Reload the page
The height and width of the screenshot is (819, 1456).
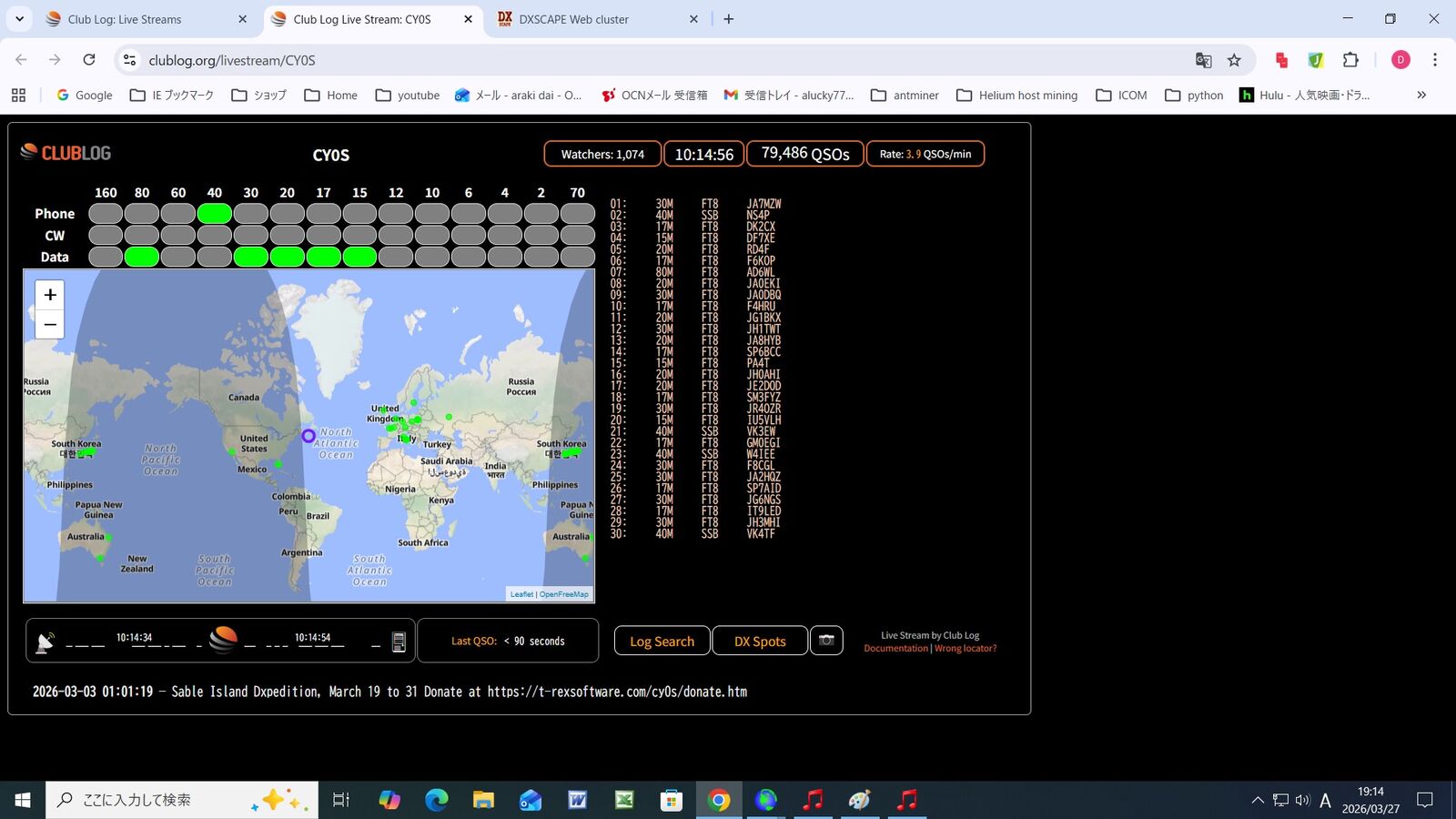(89, 60)
